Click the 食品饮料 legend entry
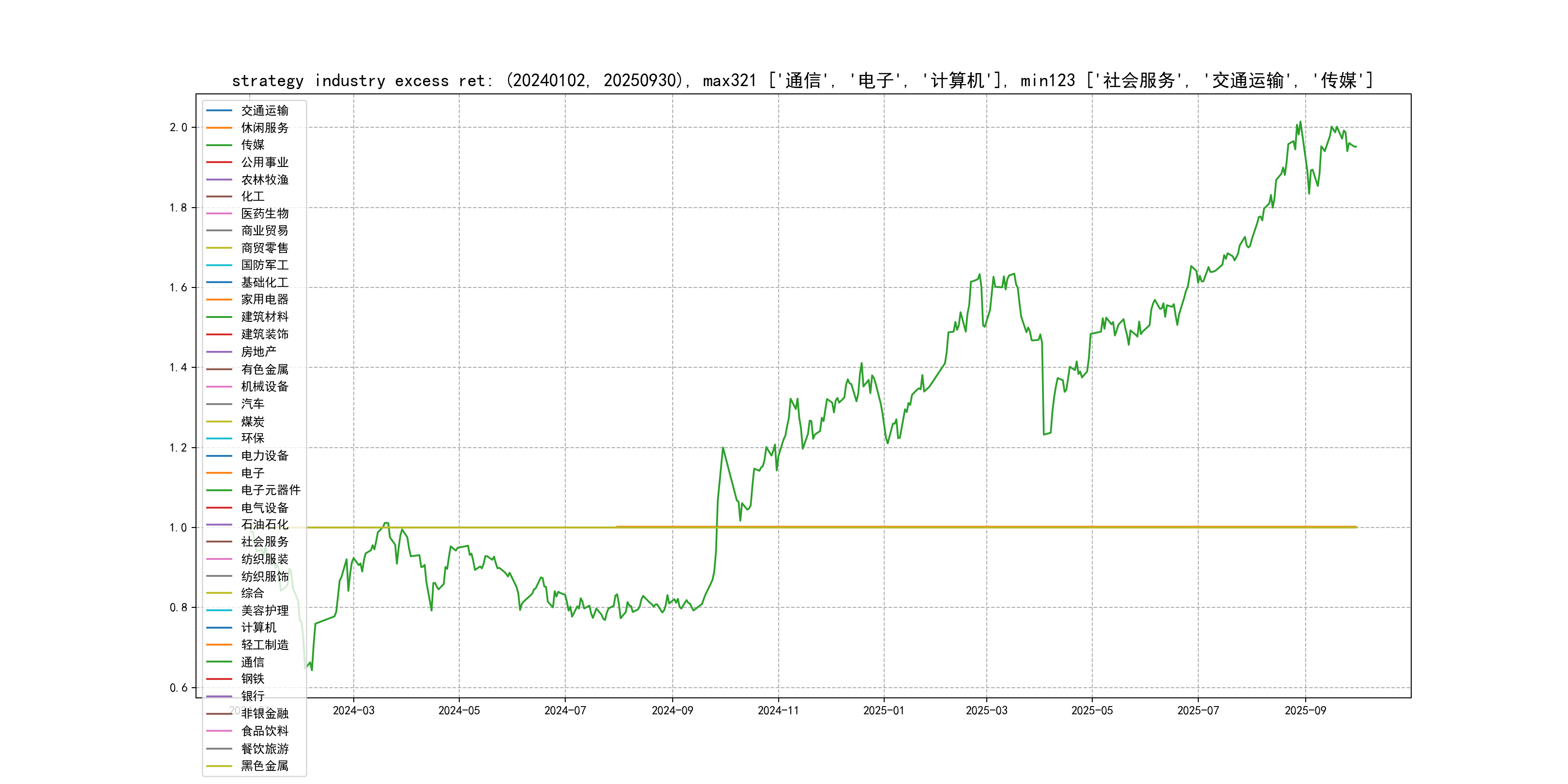The width and height of the screenshot is (1568, 784). [264, 731]
